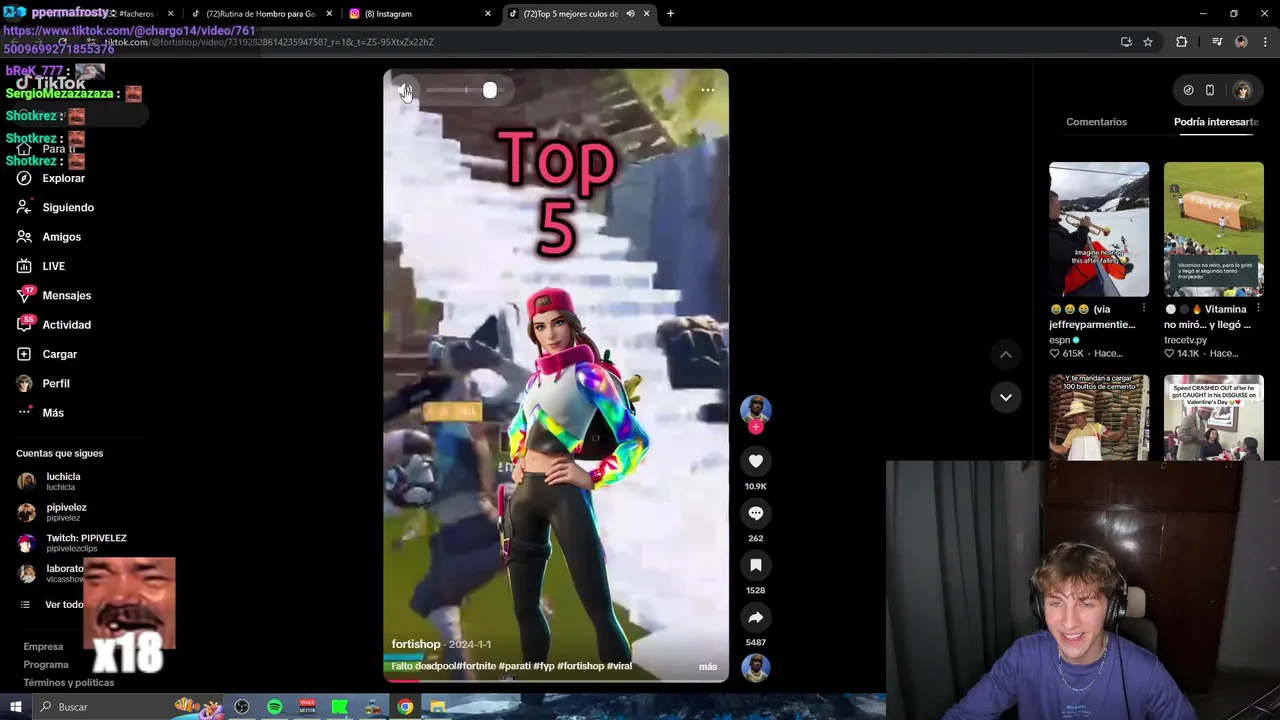Open Términos y políticas link

point(69,683)
